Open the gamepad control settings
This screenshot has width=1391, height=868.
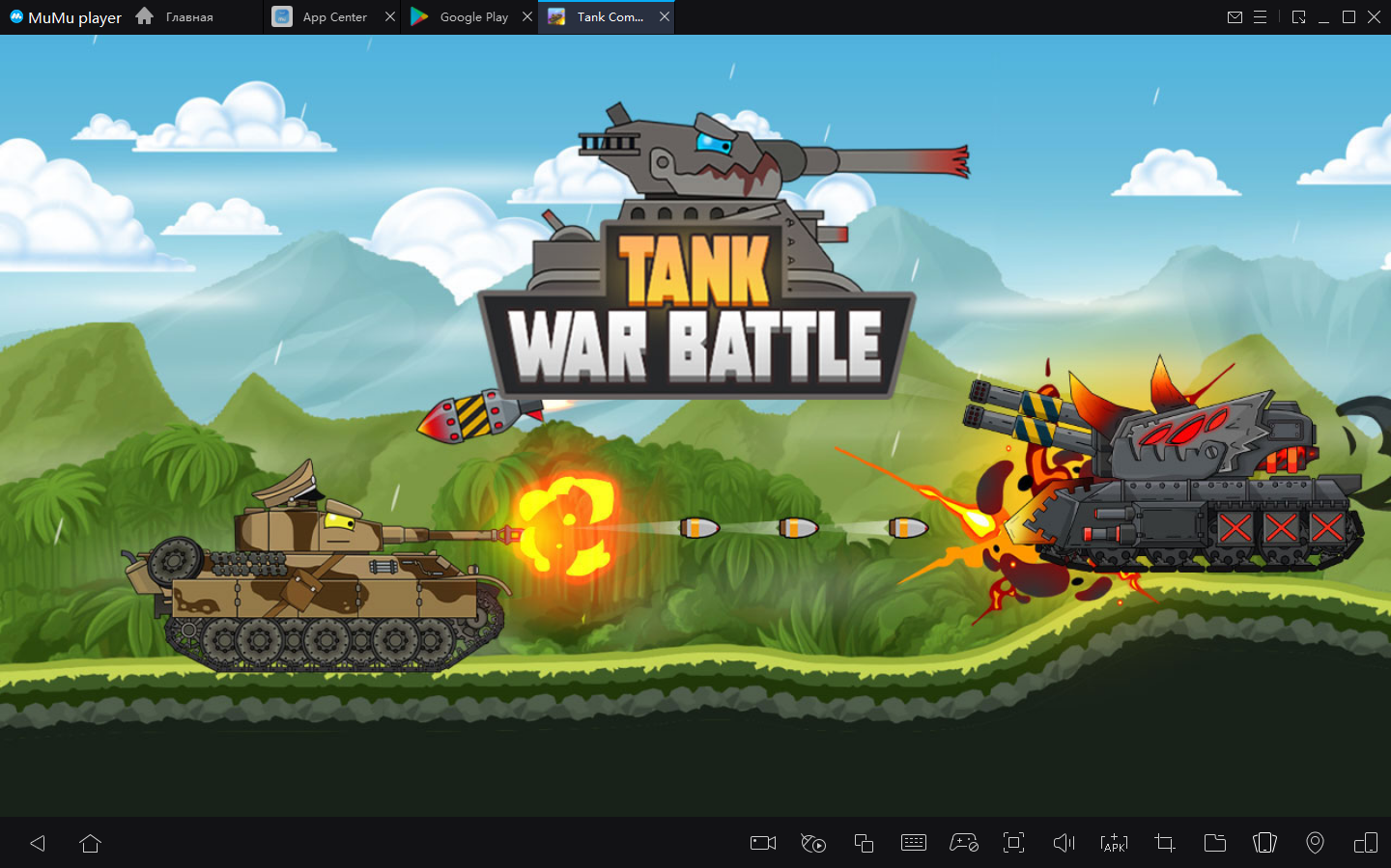(x=964, y=843)
